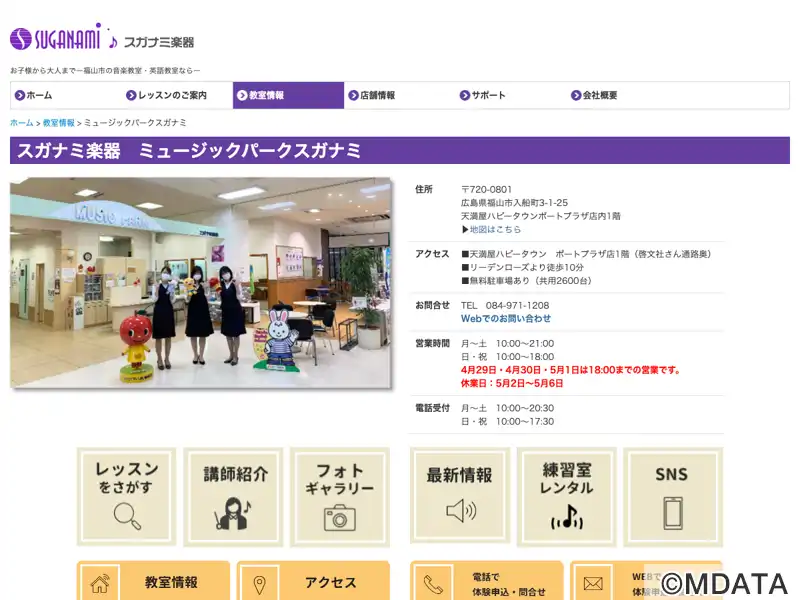Click the arrow icon beside 会社概要
This screenshot has width=800, height=600.
(x=576, y=95)
